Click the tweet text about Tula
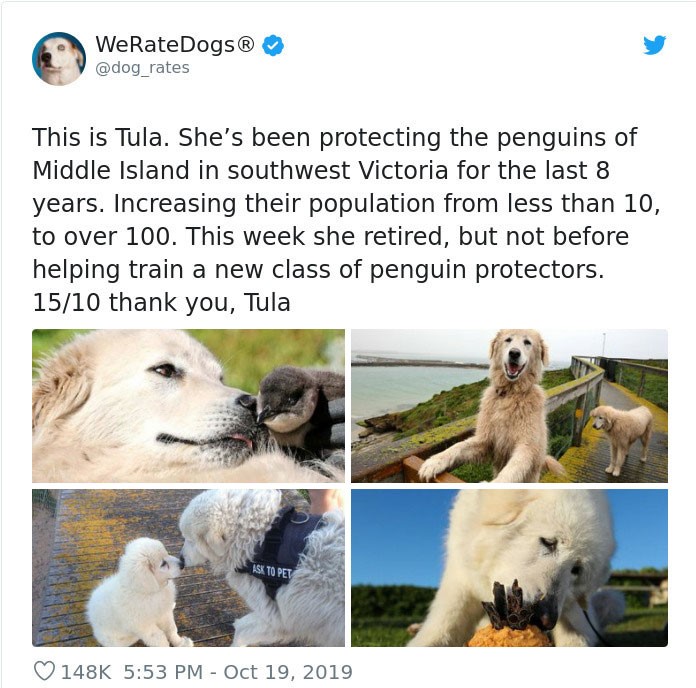 tap(346, 220)
